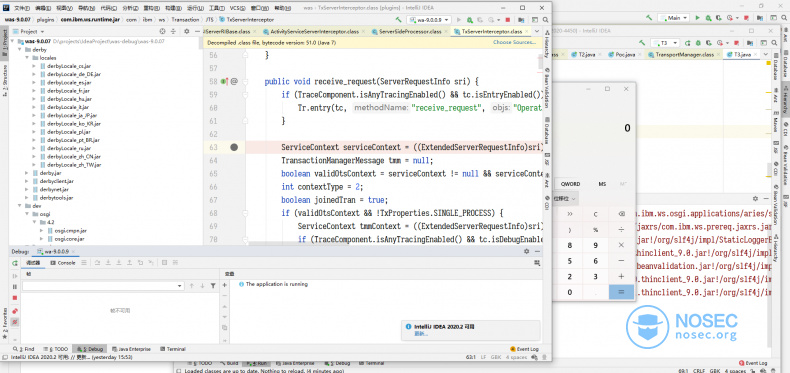Collapse the osgi folder in the tree
790x373 pixels.
click(x=27, y=214)
